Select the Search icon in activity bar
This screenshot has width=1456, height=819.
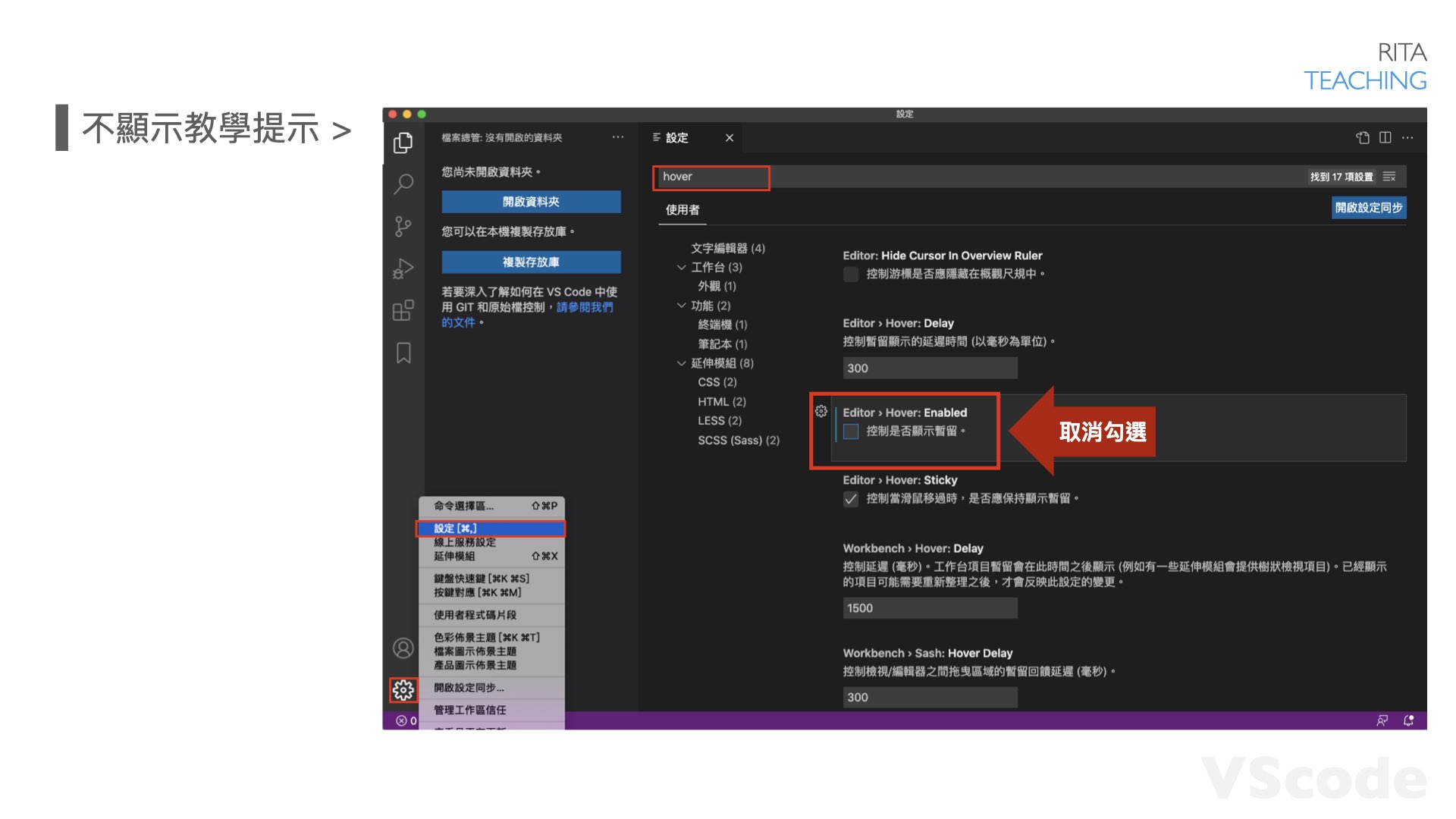[403, 184]
